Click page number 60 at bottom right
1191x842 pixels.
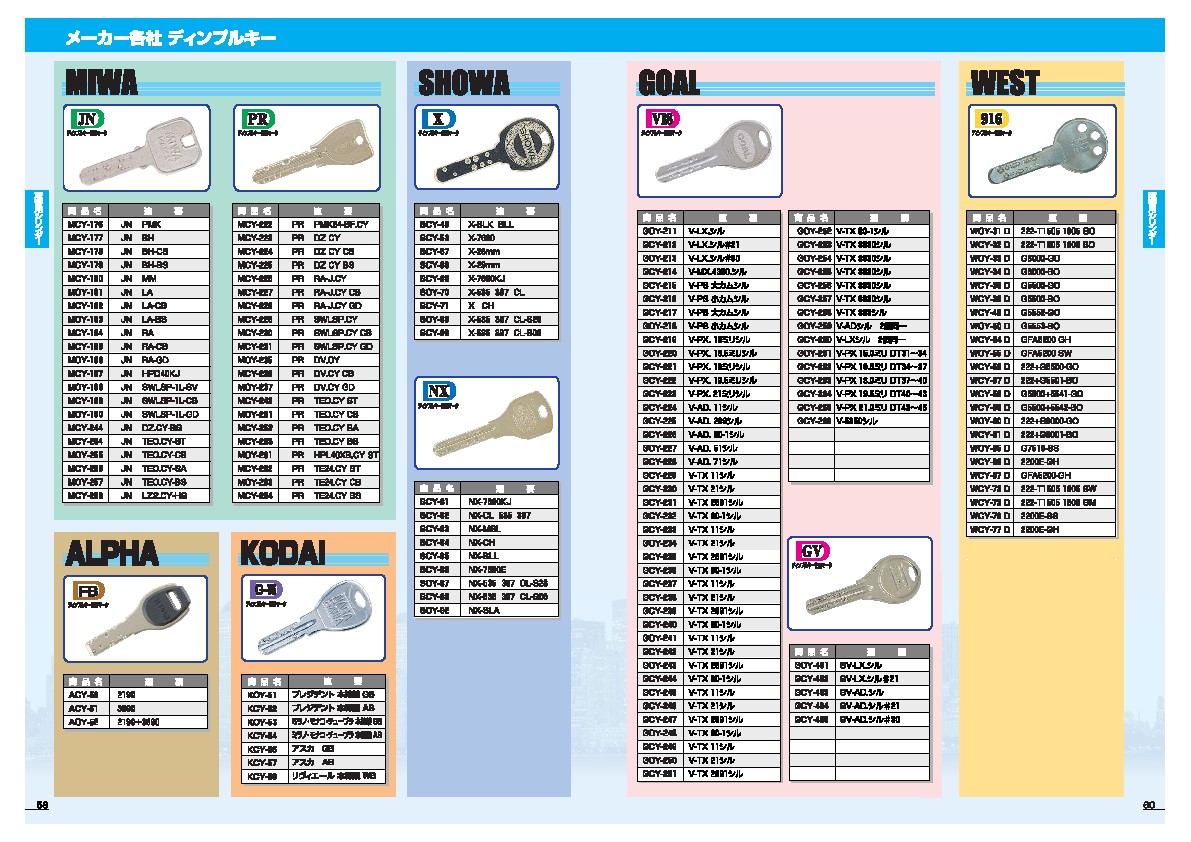click(1148, 806)
